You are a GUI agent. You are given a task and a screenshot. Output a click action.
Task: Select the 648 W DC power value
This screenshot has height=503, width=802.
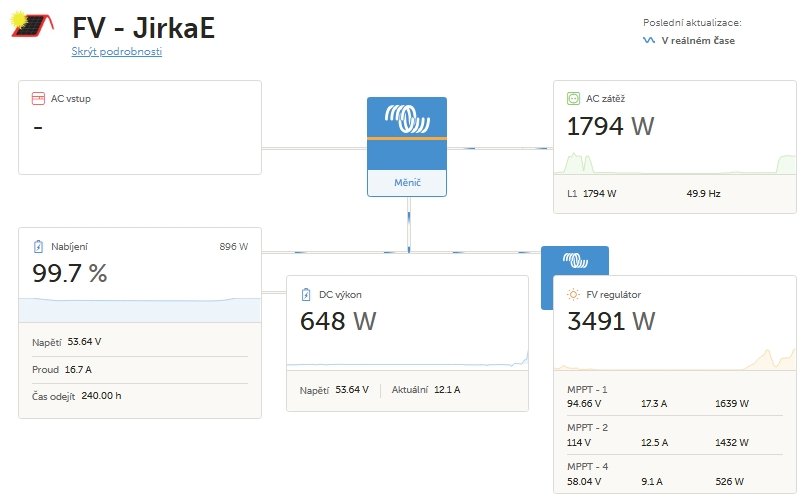pyautogui.click(x=338, y=321)
